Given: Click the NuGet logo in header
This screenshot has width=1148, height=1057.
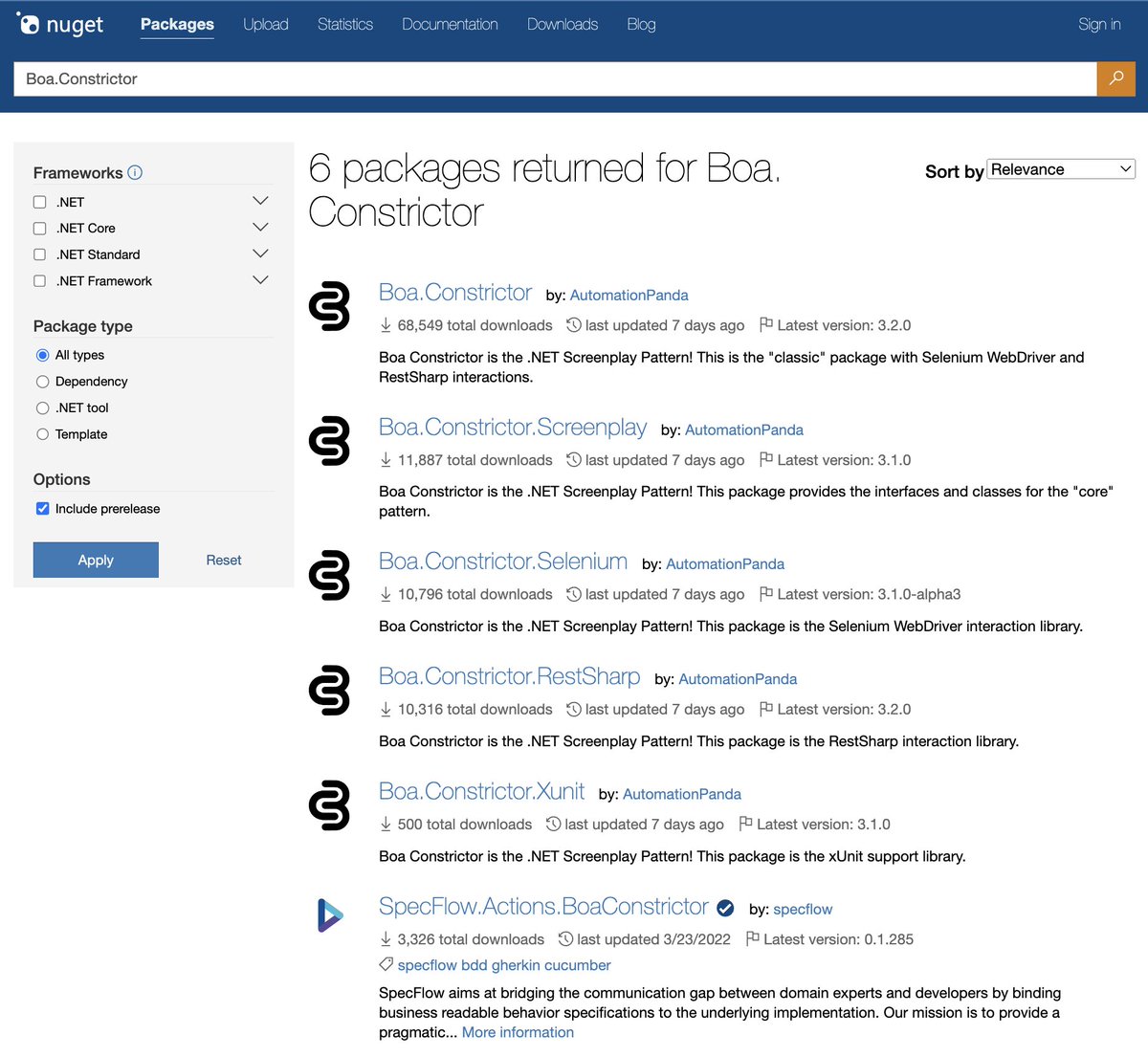Looking at the screenshot, I should (60, 24).
